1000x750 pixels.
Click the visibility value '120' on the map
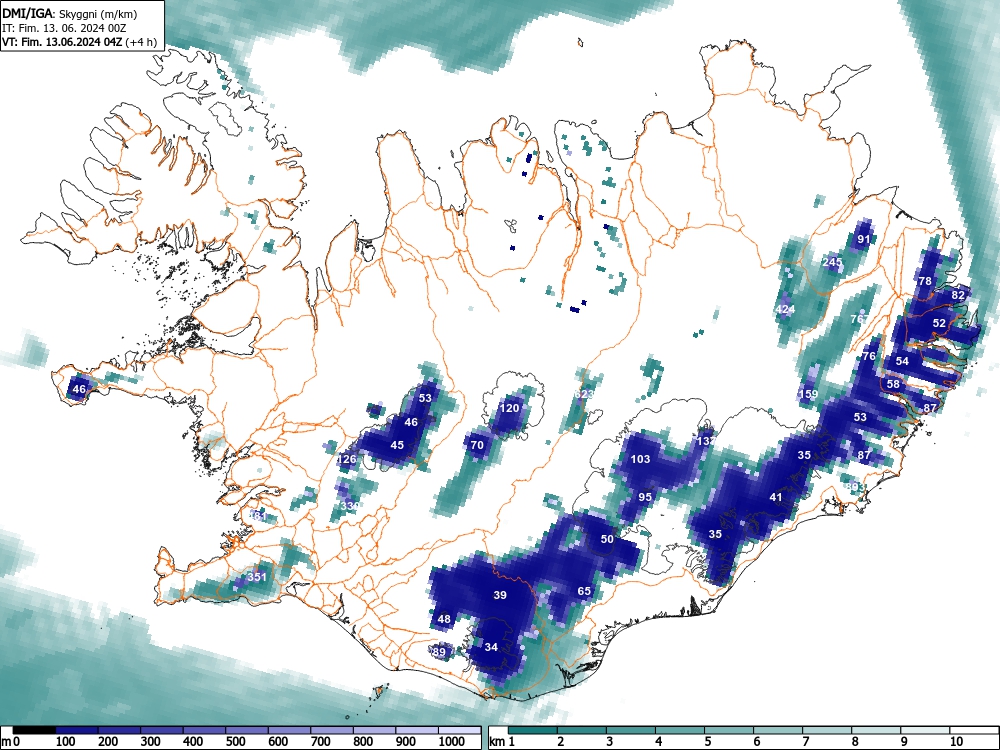(x=510, y=408)
